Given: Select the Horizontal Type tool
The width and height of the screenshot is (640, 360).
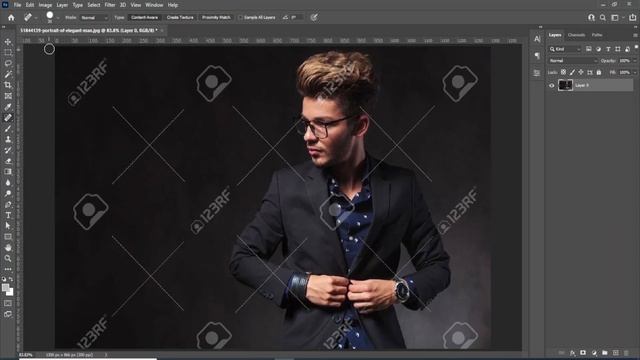Looking at the screenshot, I should point(8,215).
